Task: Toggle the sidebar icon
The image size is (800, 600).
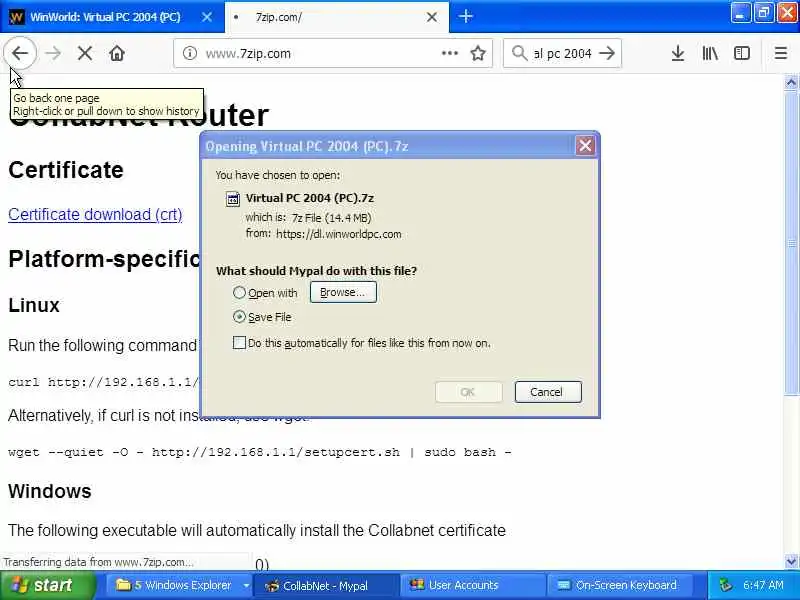Action: pyautogui.click(x=741, y=53)
